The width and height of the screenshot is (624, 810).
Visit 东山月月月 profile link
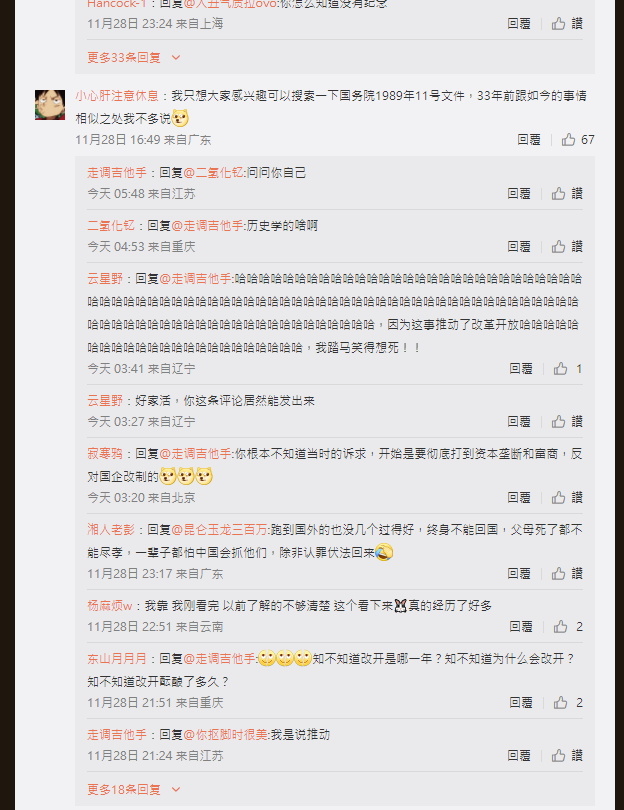coord(117,659)
